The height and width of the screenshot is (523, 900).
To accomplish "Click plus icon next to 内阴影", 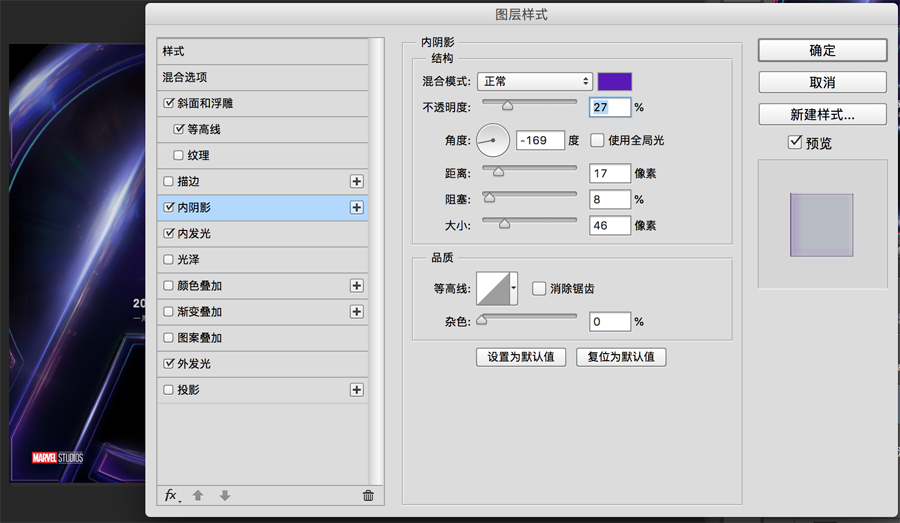I will point(356,207).
